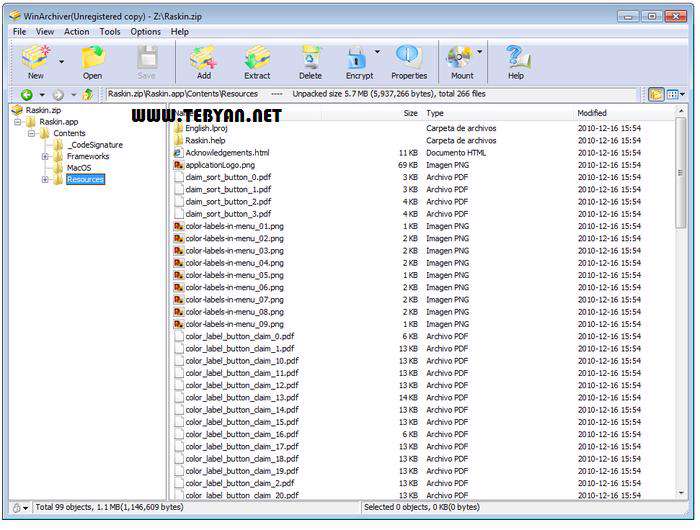
Task: Select the MacOS folder in tree
Action: point(79,168)
